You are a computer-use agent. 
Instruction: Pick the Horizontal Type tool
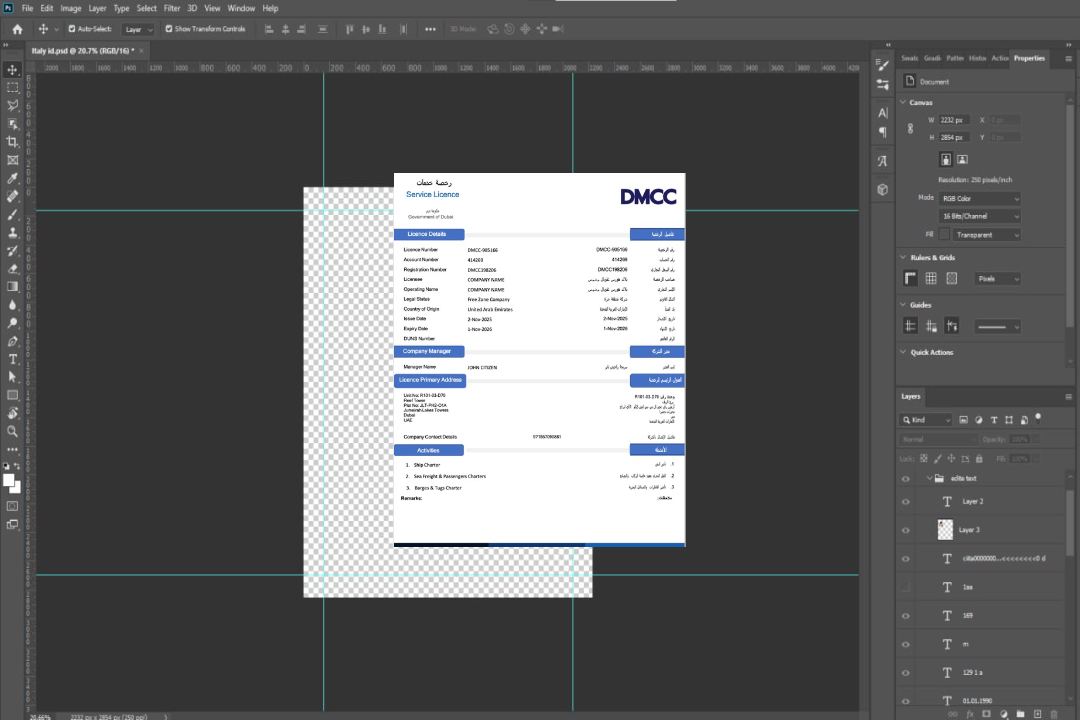click(13, 359)
